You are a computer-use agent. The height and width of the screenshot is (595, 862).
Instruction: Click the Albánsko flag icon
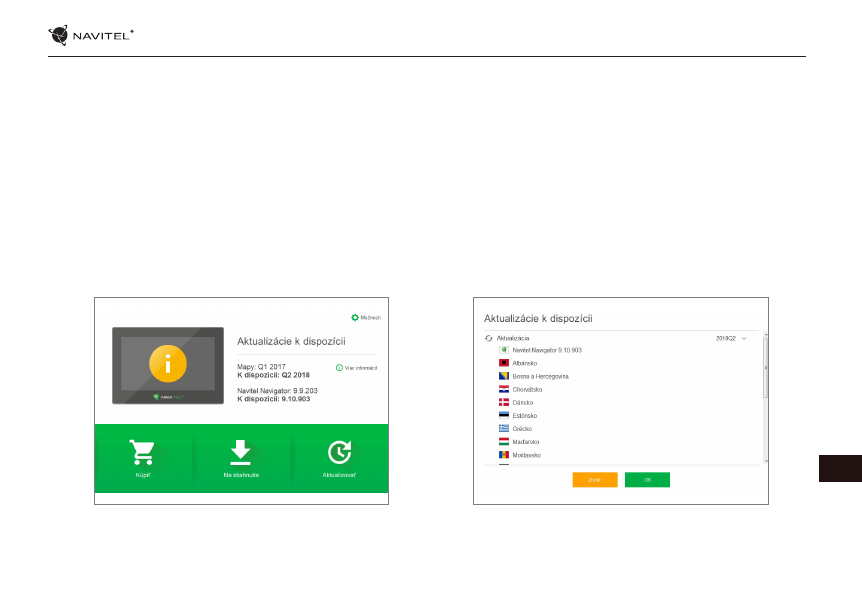[x=504, y=363]
